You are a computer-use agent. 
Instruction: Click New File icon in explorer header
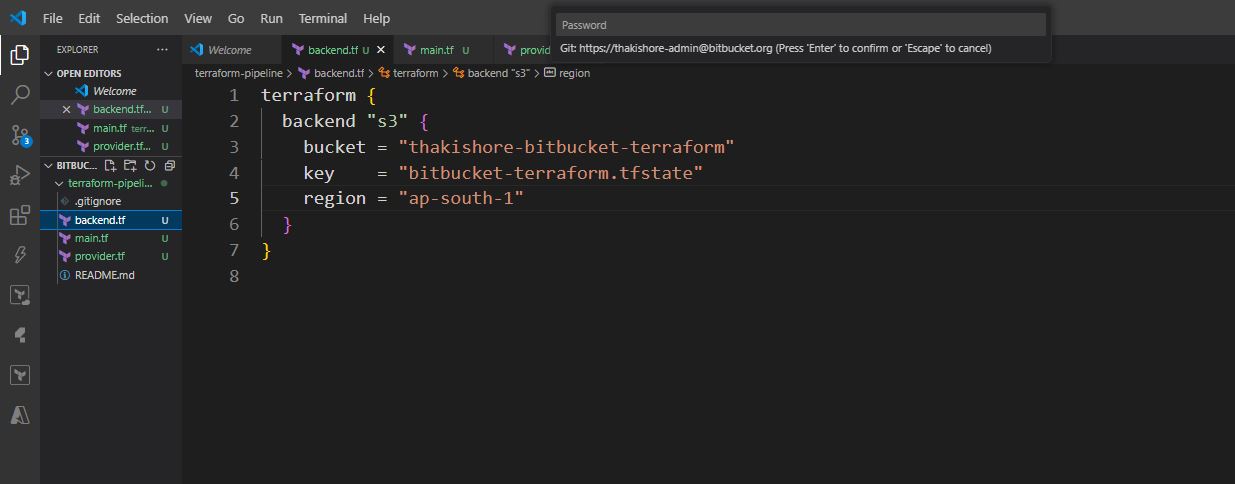(x=111, y=165)
